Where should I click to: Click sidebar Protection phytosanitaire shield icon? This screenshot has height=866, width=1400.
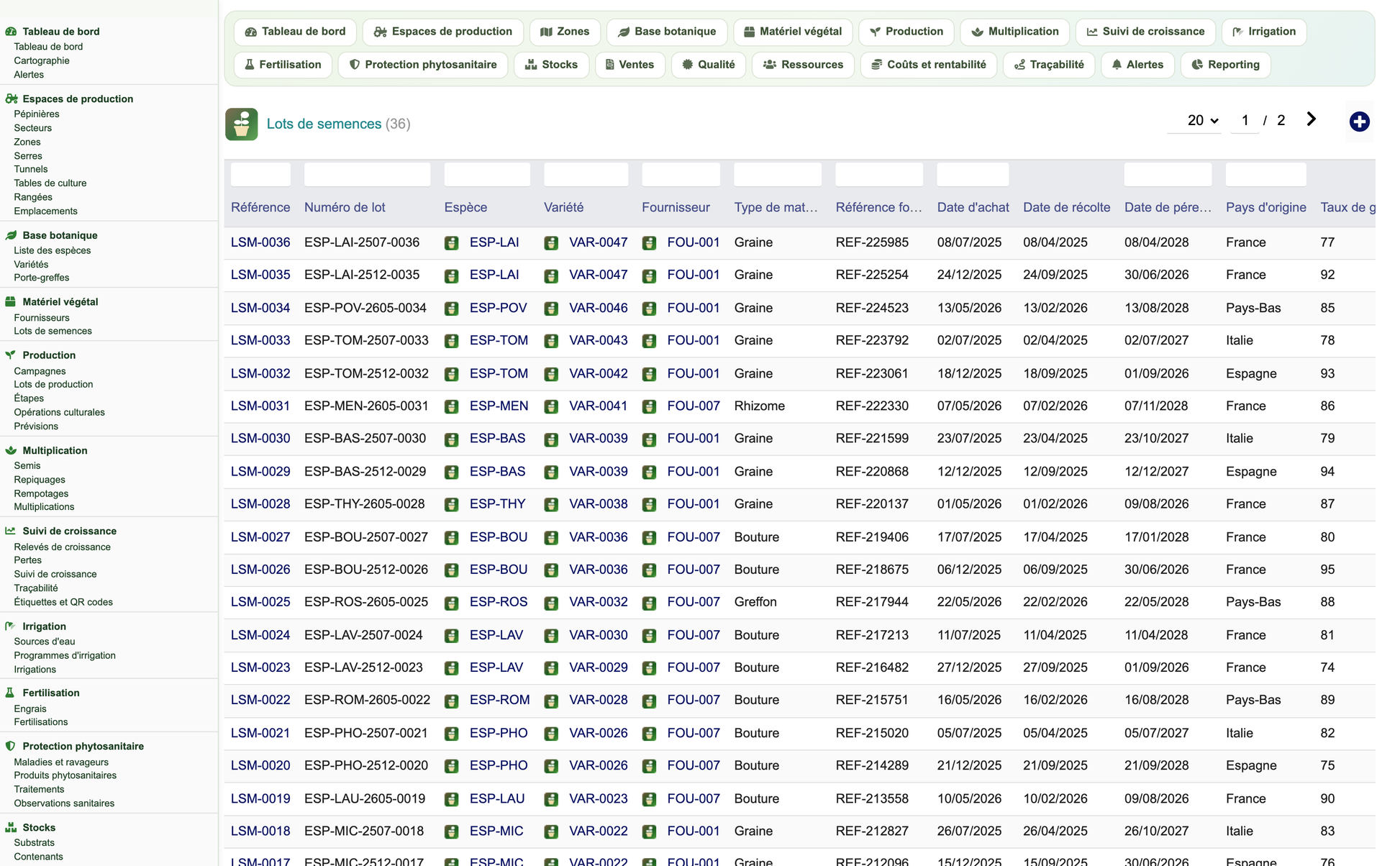(11, 746)
